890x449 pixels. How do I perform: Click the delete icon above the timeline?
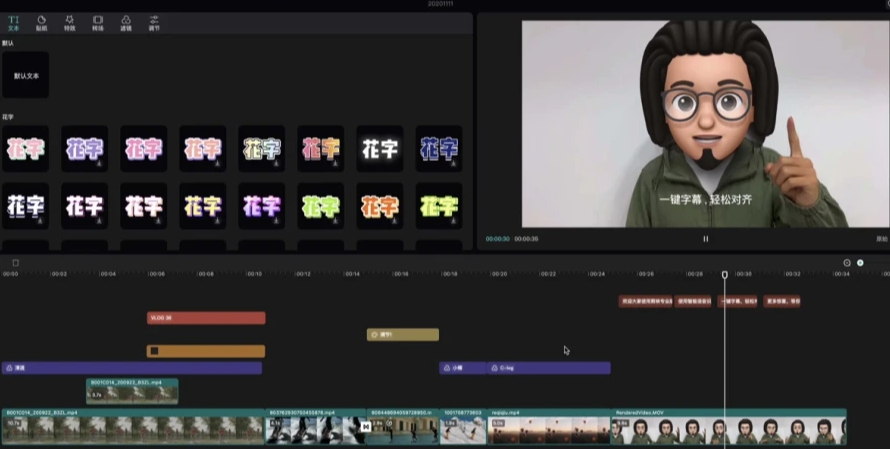point(15,263)
